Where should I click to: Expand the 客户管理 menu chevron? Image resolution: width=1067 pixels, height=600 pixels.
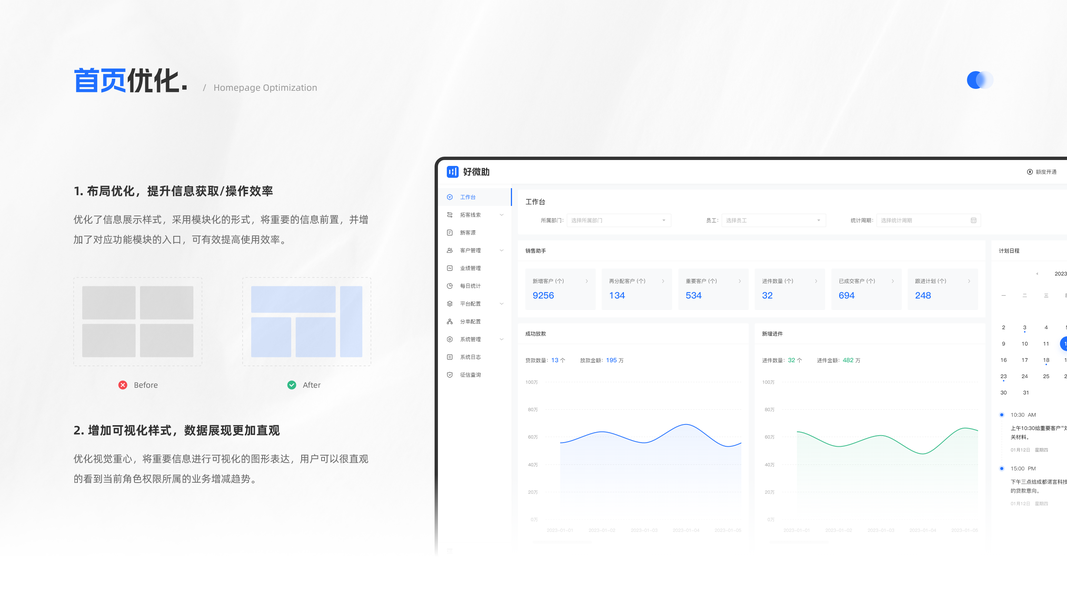click(502, 250)
